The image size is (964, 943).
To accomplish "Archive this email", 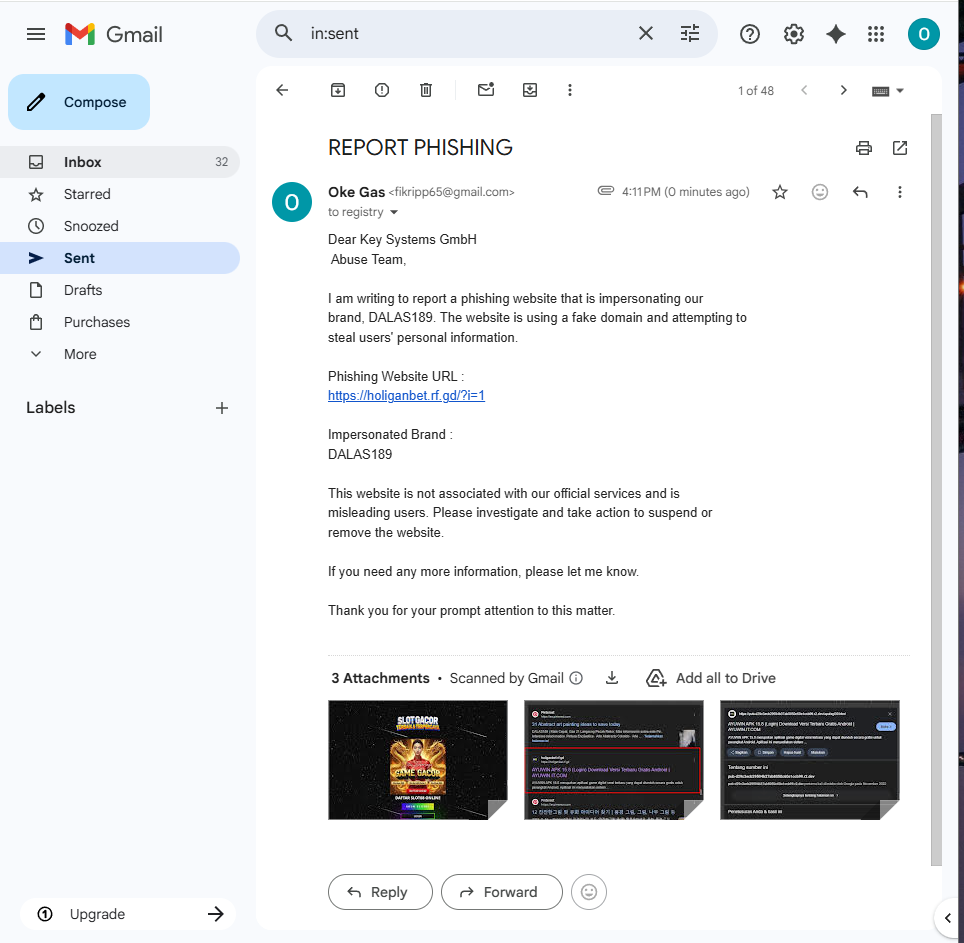I will pos(338,90).
